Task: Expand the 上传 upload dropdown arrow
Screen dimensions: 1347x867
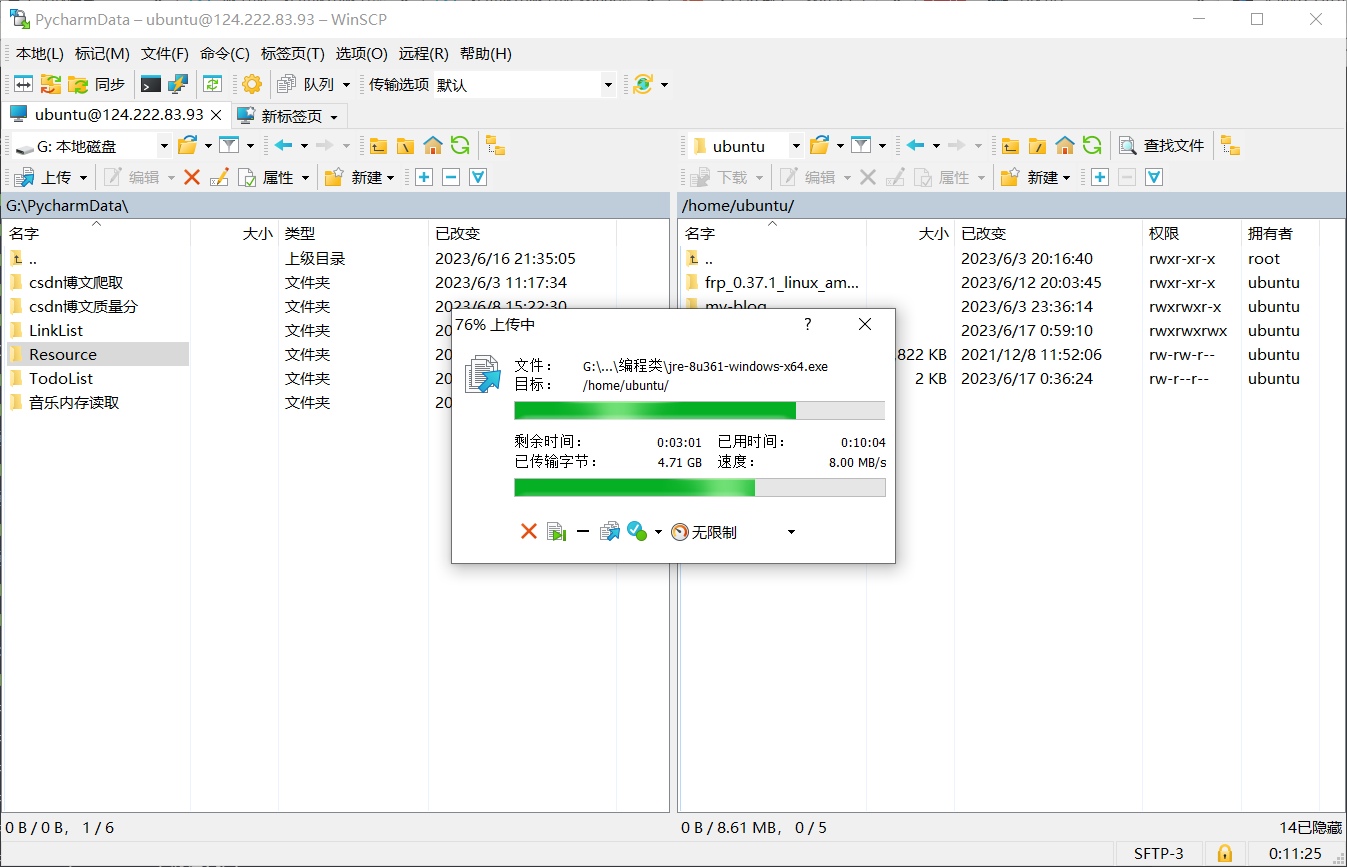Action: pyautogui.click(x=84, y=178)
